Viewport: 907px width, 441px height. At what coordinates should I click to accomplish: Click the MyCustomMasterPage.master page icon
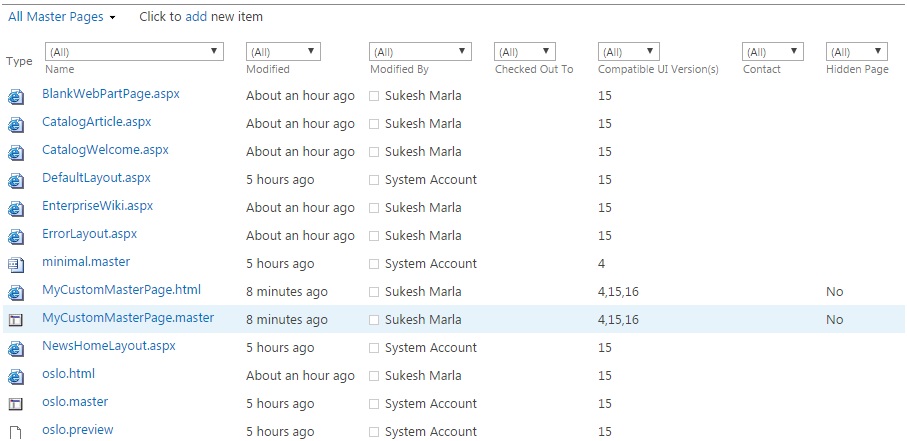coord(16,321)
